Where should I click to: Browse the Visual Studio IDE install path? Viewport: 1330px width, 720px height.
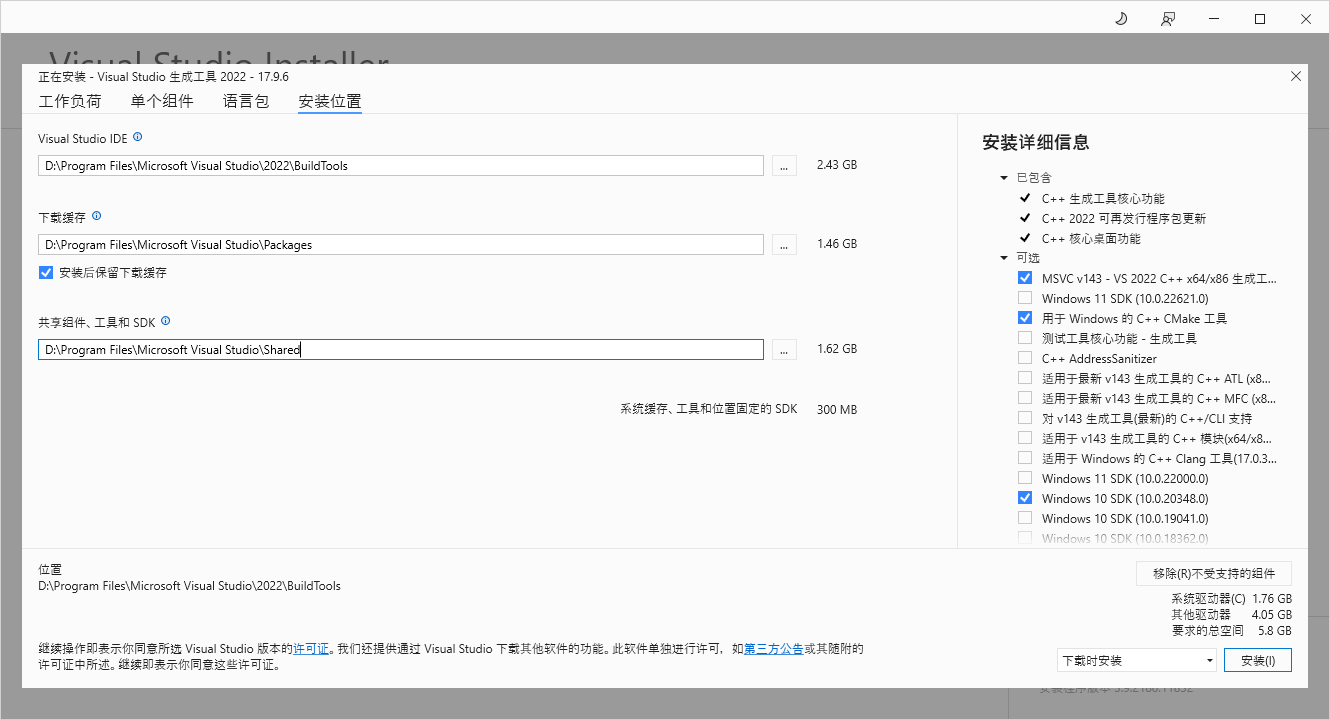784,165
